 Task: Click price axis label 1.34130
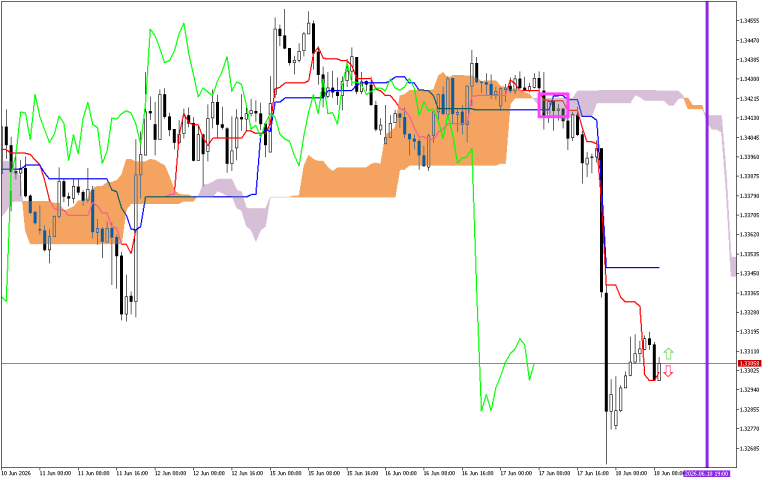(750, 118)
